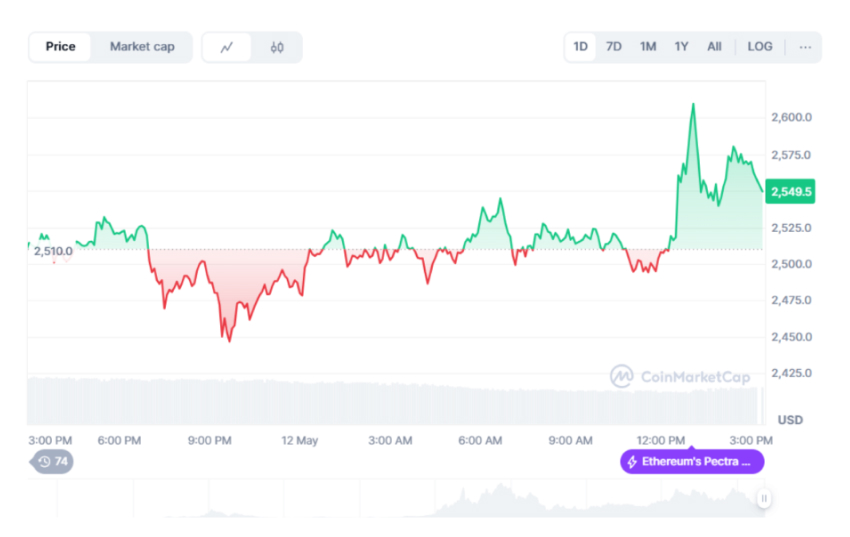Click the USD currency label
The width and height of the screenshot is (850, 537).
(790, 420)
